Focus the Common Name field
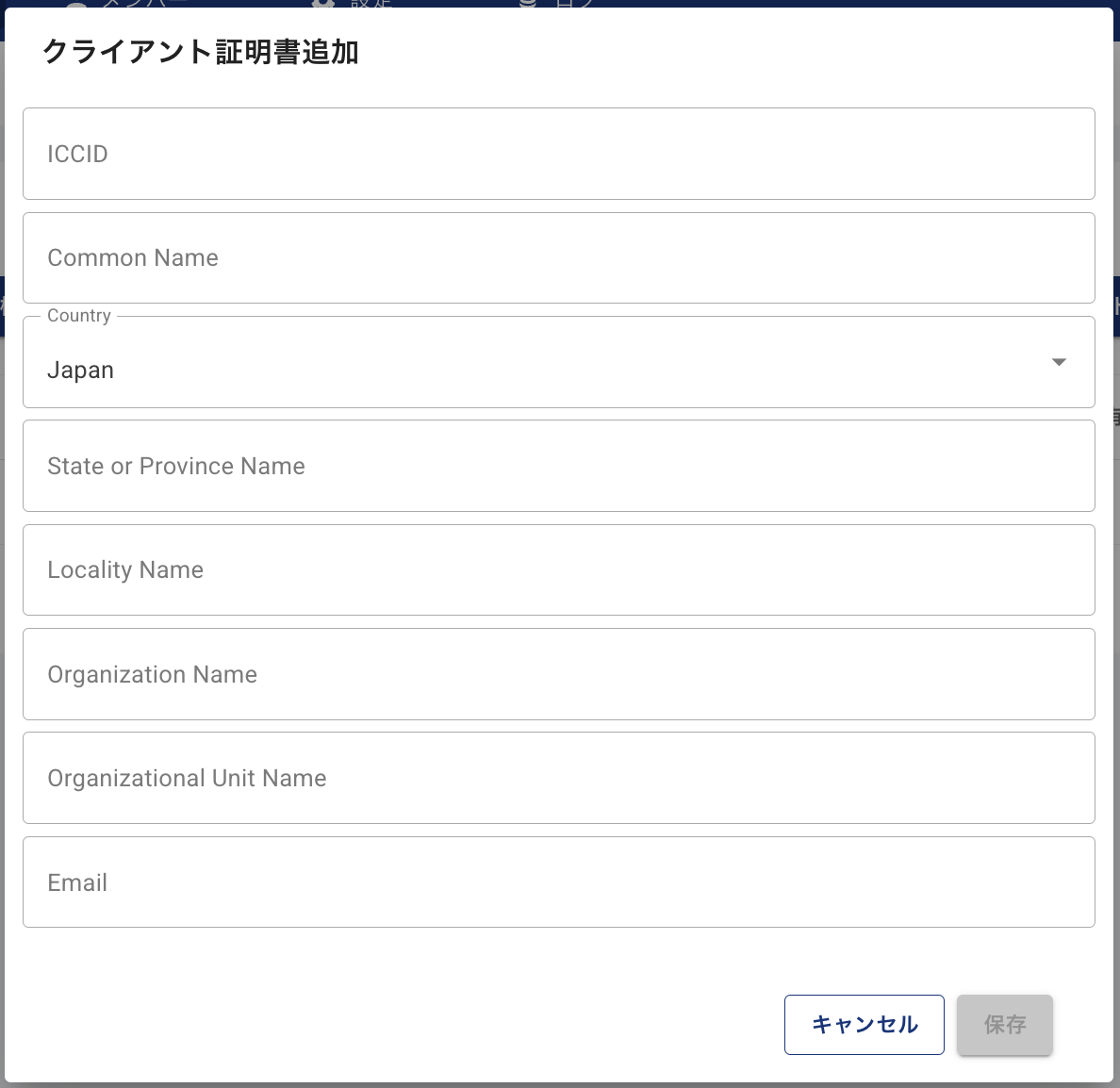Image resolution: width=1120 pixels, height=1088 pixels. pos(558,258)
